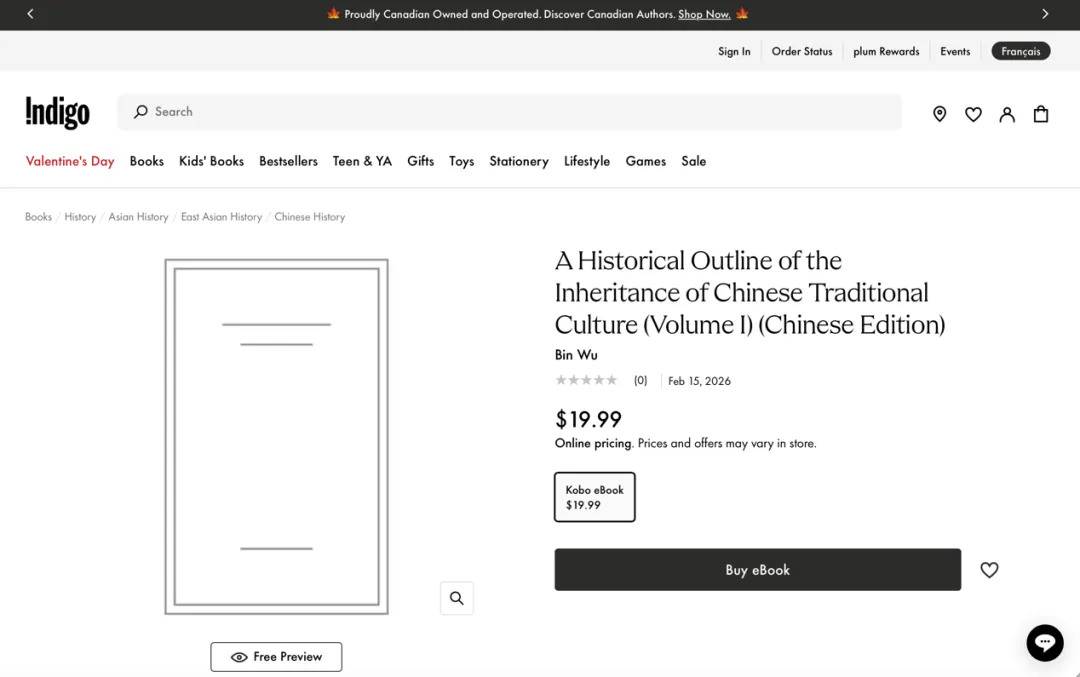Open the Bestsellers menu
The height and width of the screenshot is (677, 1080).
(288, 161)
